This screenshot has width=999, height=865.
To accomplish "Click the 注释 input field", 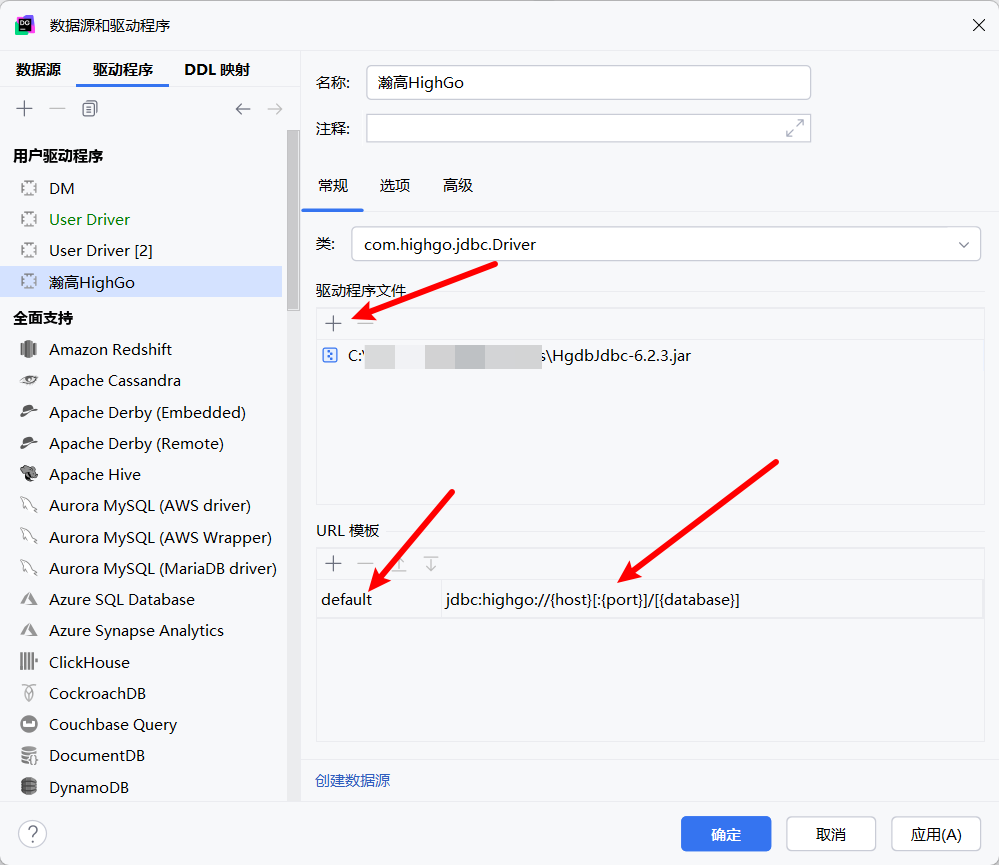I will (588, 128).
